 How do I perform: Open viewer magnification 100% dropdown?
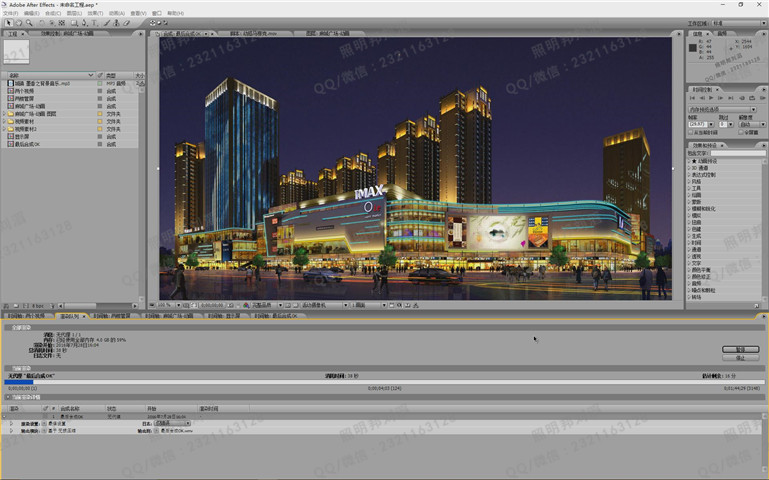tap(169, 305)
